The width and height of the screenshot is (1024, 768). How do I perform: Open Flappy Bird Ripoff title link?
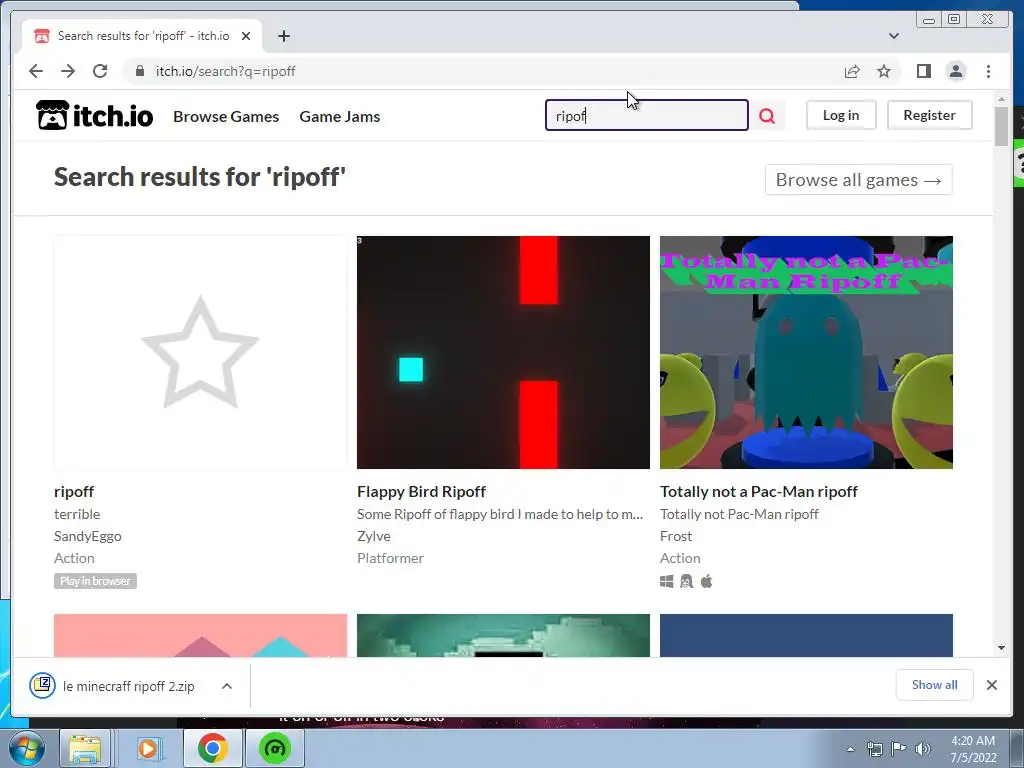click(421, 491)
